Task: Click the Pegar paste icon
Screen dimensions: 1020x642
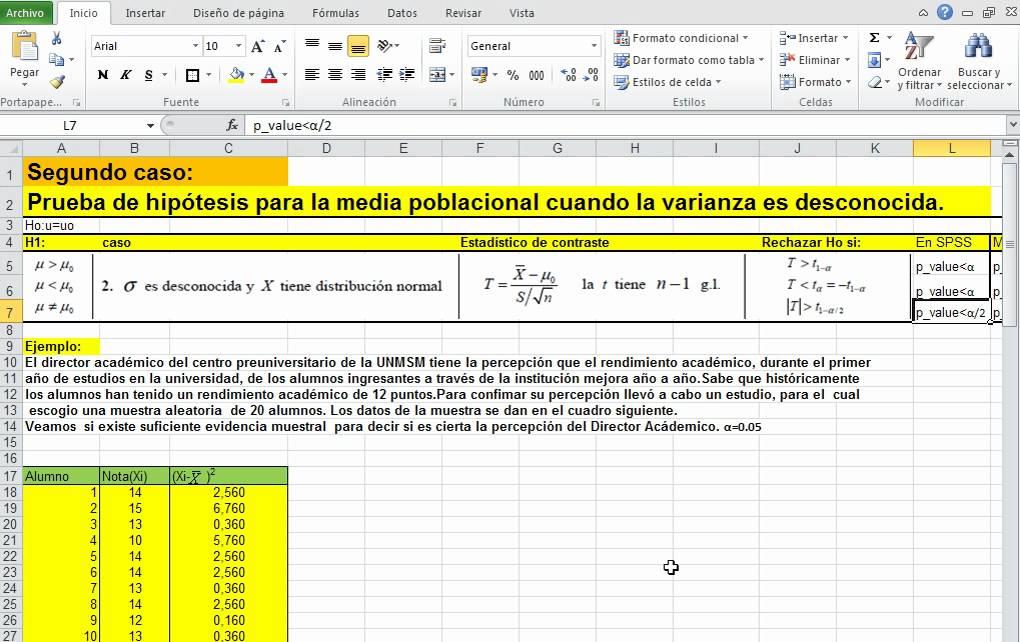Action: pos(25,47)
